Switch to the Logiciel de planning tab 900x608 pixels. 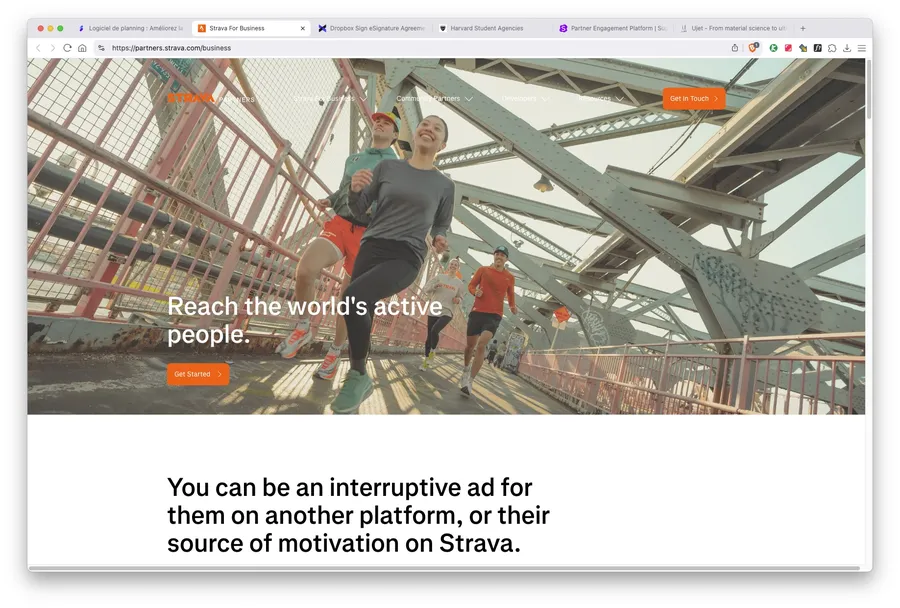[131, 28]
